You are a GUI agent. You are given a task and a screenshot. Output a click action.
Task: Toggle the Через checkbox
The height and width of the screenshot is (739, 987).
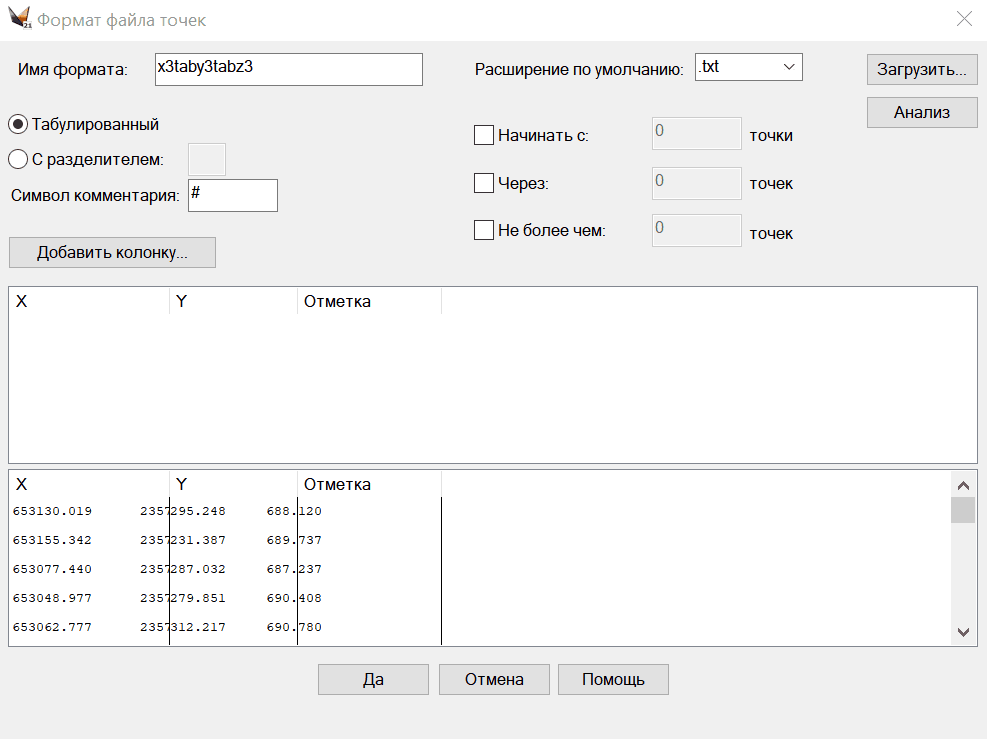tap(484, 183)
